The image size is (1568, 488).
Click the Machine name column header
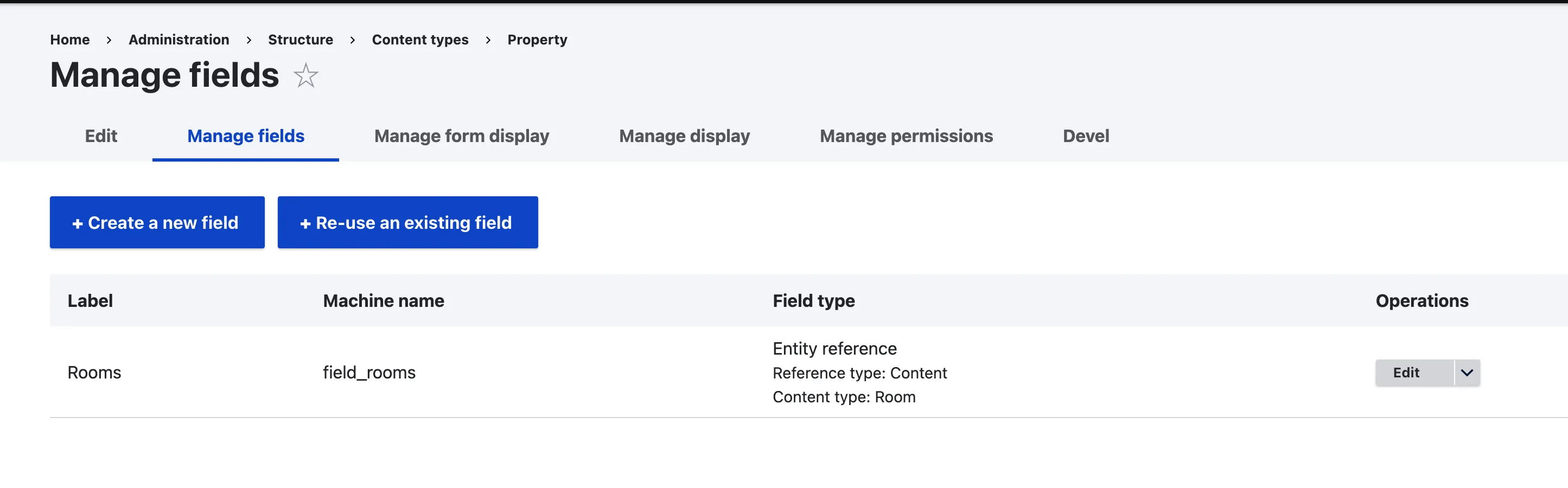point(383,300)
